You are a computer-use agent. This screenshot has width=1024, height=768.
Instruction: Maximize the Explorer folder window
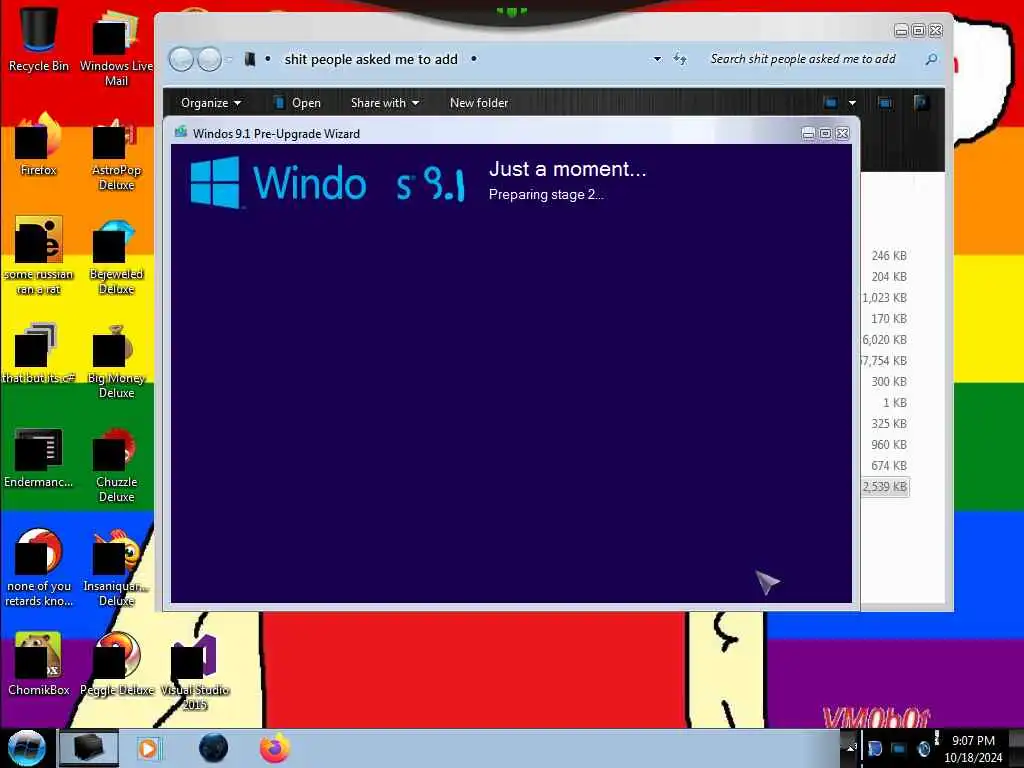tap(918, 31)
